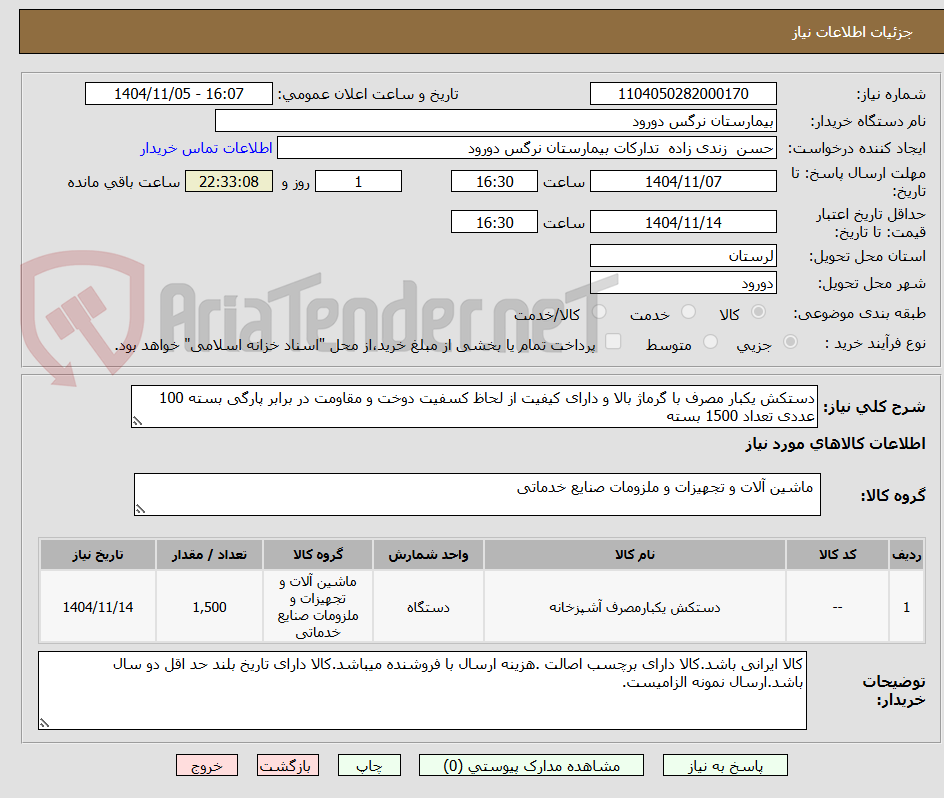Click the دستکش یکبارمصرف آشپزخانه cell
Screen dimensions: 944x798
635,607
